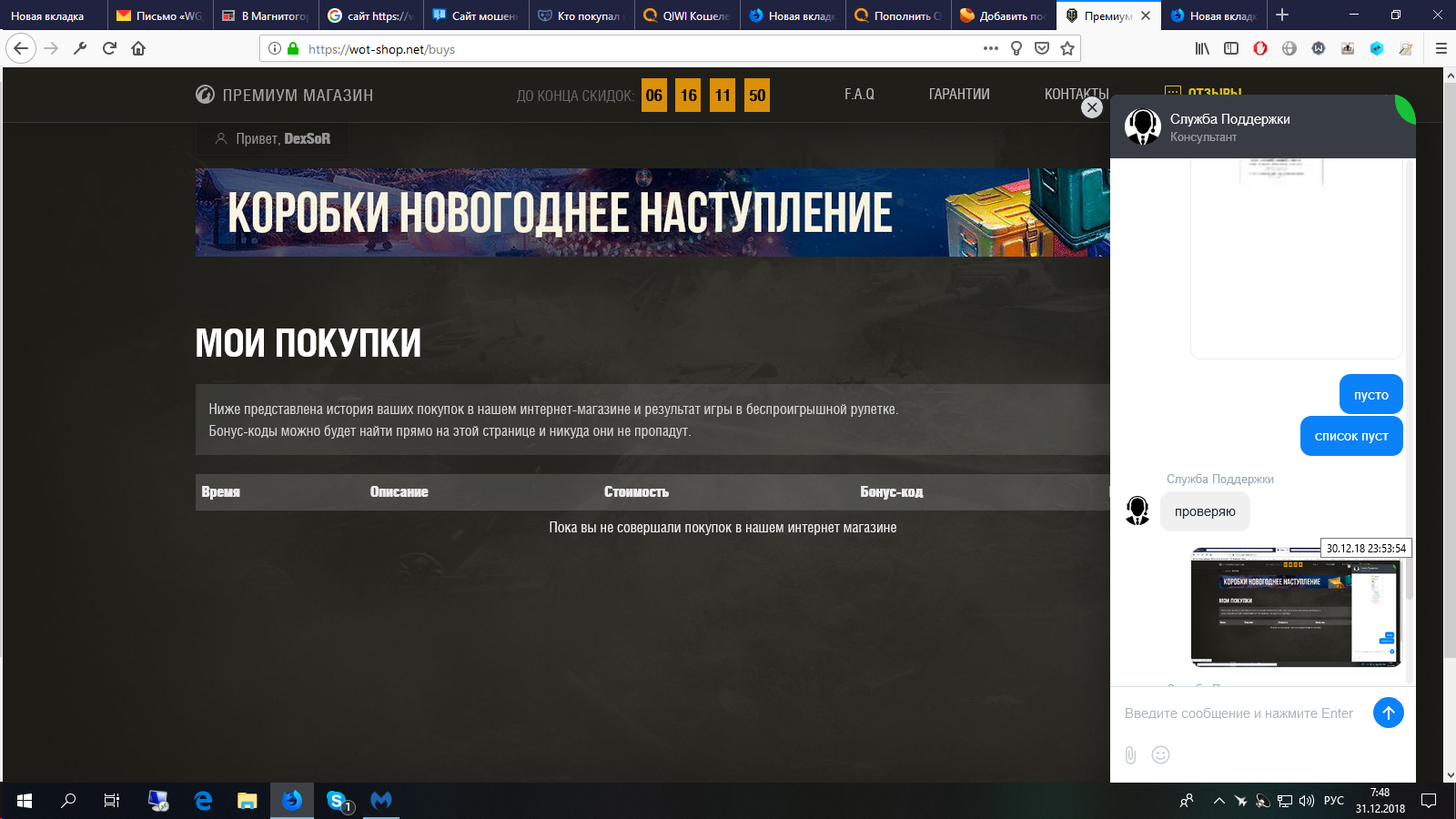The image size is (1456, 819).
Task: Click the Описание column header
Action: coord(399,491)
